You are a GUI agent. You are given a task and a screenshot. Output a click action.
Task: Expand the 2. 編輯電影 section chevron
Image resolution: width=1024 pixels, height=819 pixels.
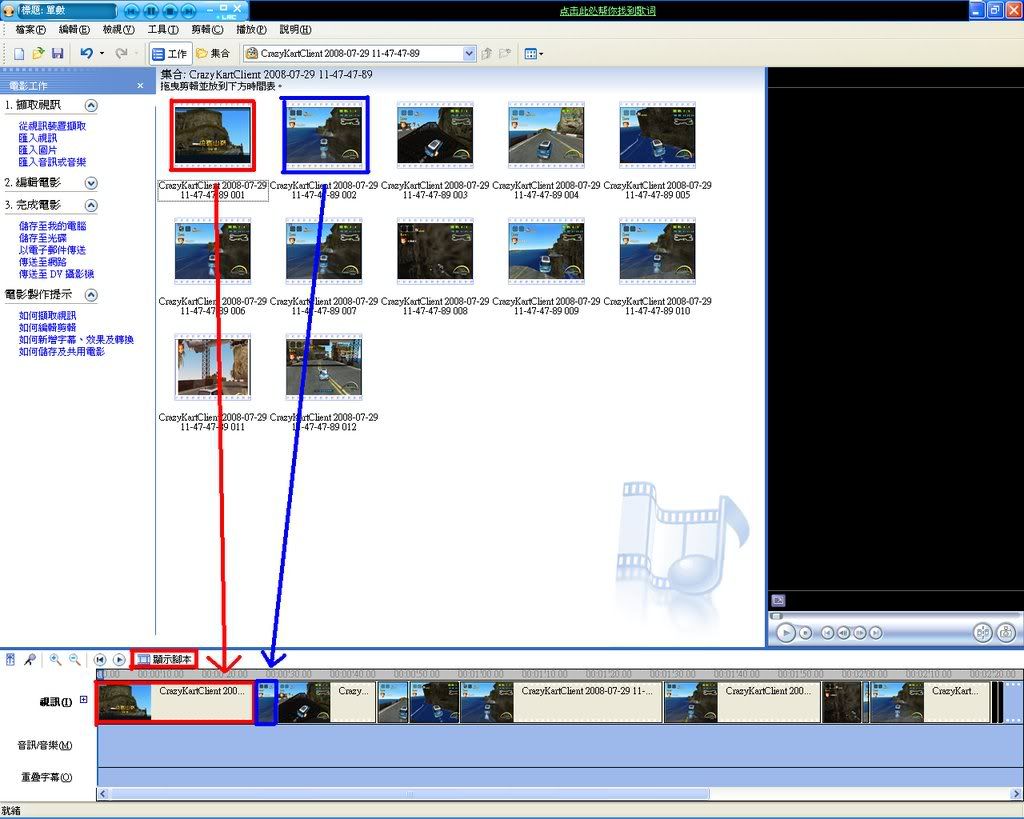coord(91,183)
